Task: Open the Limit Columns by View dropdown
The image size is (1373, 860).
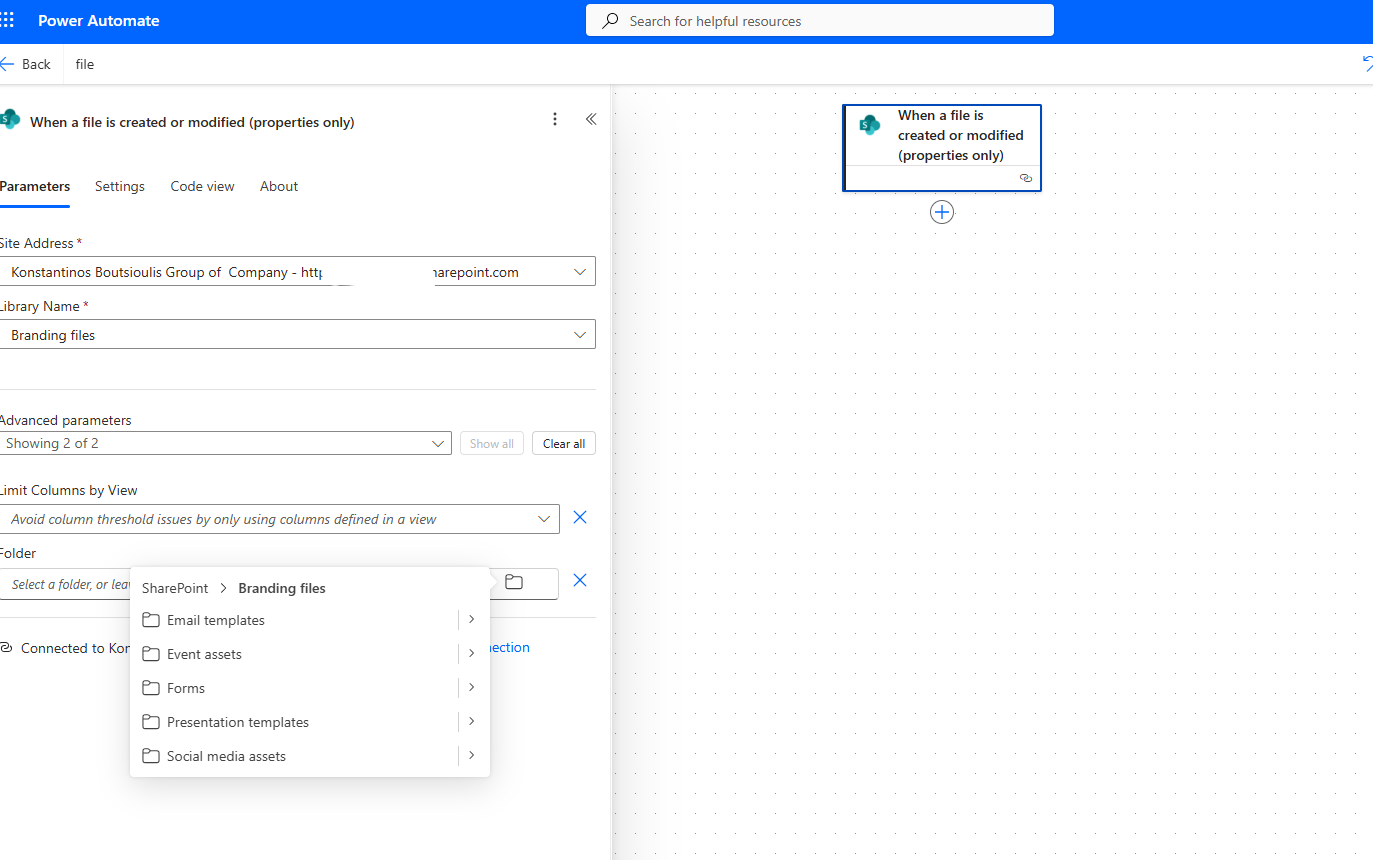Action: [x=544, y=519]
